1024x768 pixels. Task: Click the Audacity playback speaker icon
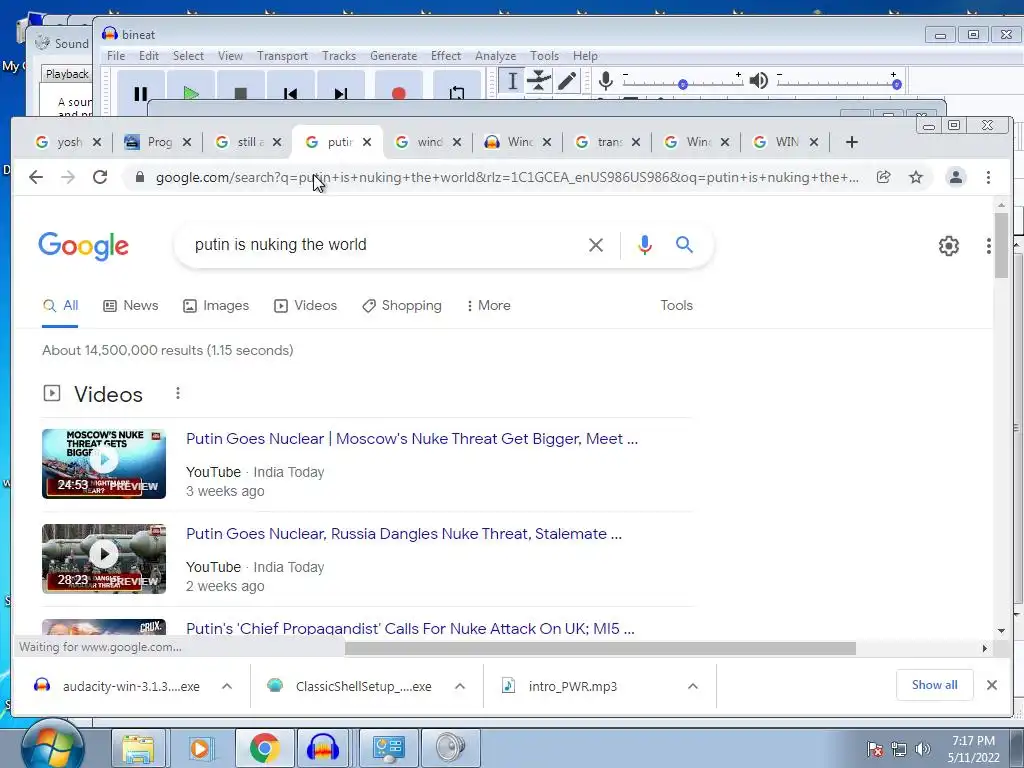click(758, 81)
